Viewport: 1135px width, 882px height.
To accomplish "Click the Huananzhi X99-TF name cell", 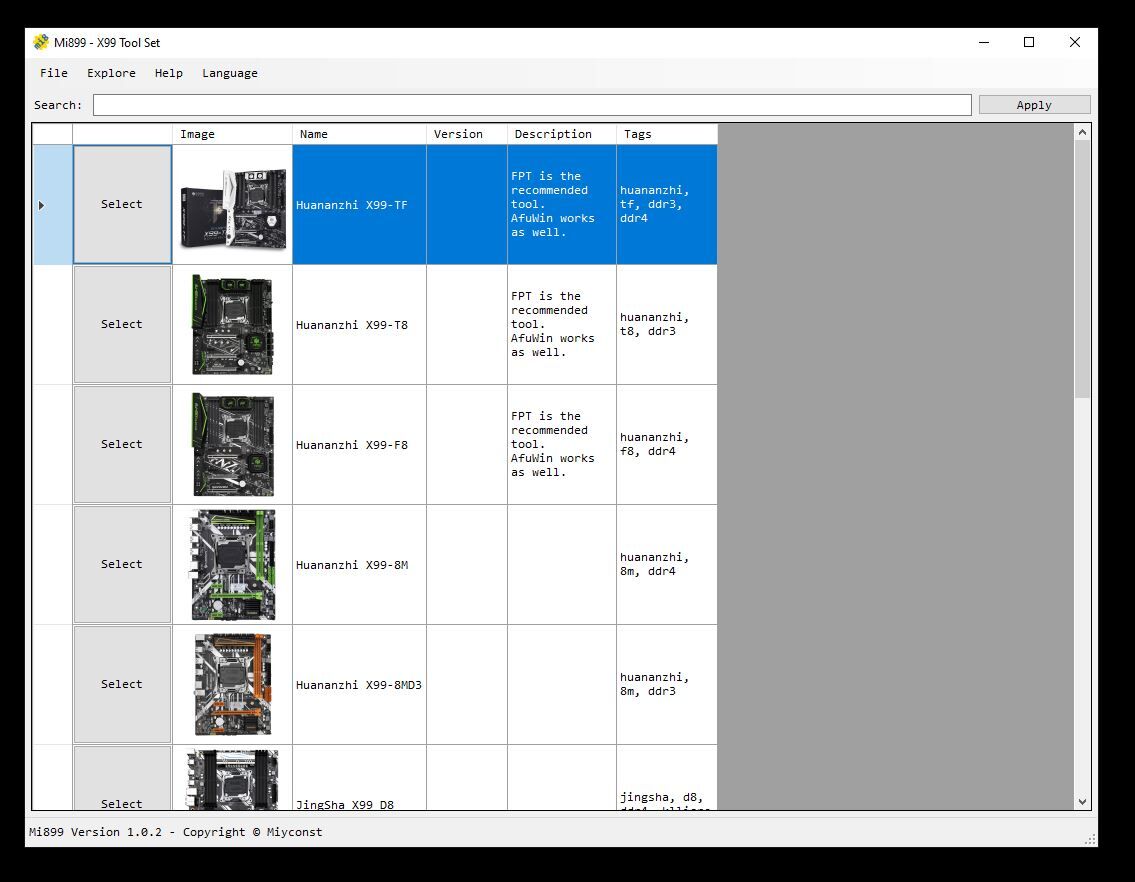I will (x=360, y=205).
